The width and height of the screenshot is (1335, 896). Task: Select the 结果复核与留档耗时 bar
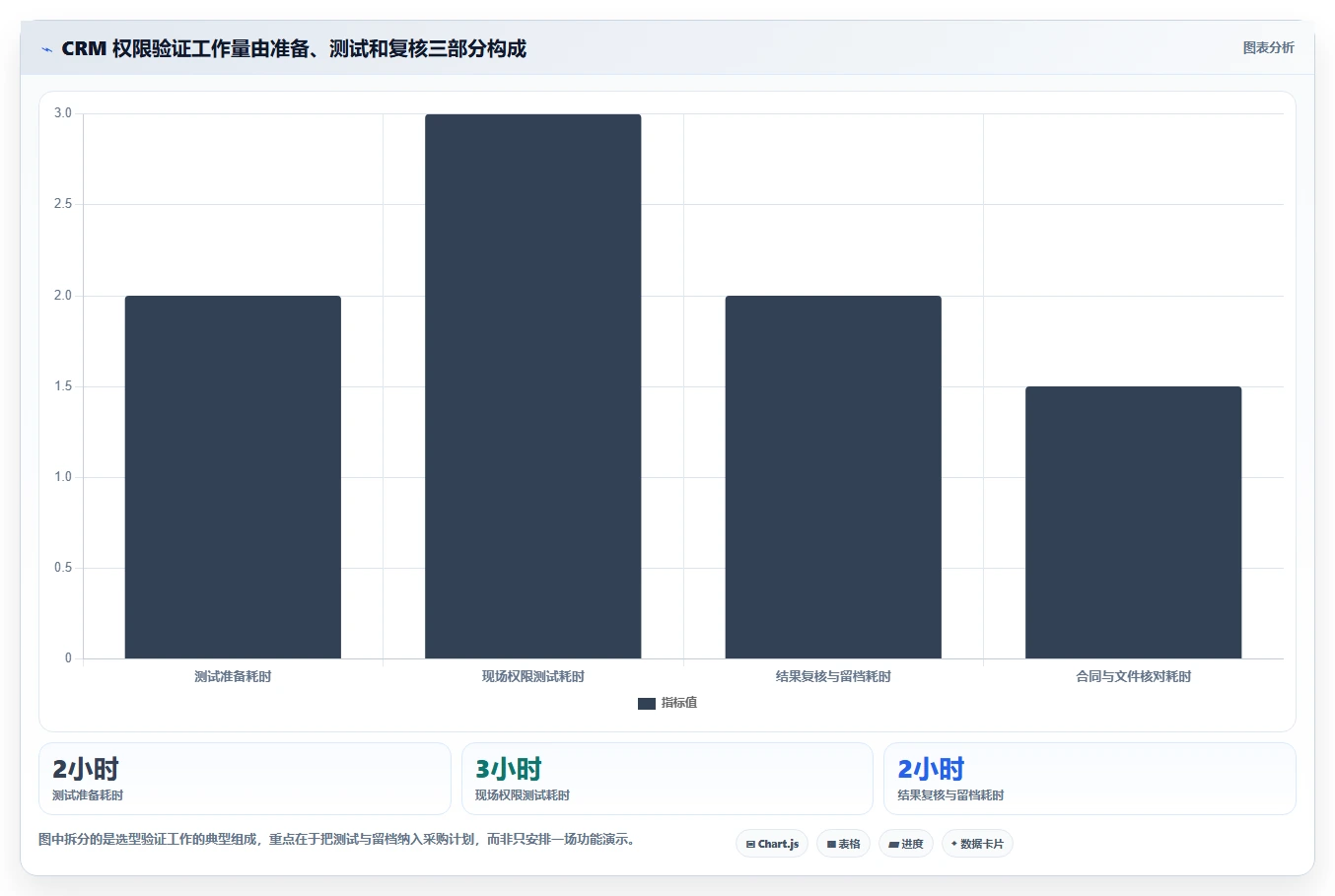[x=833, y=477]
